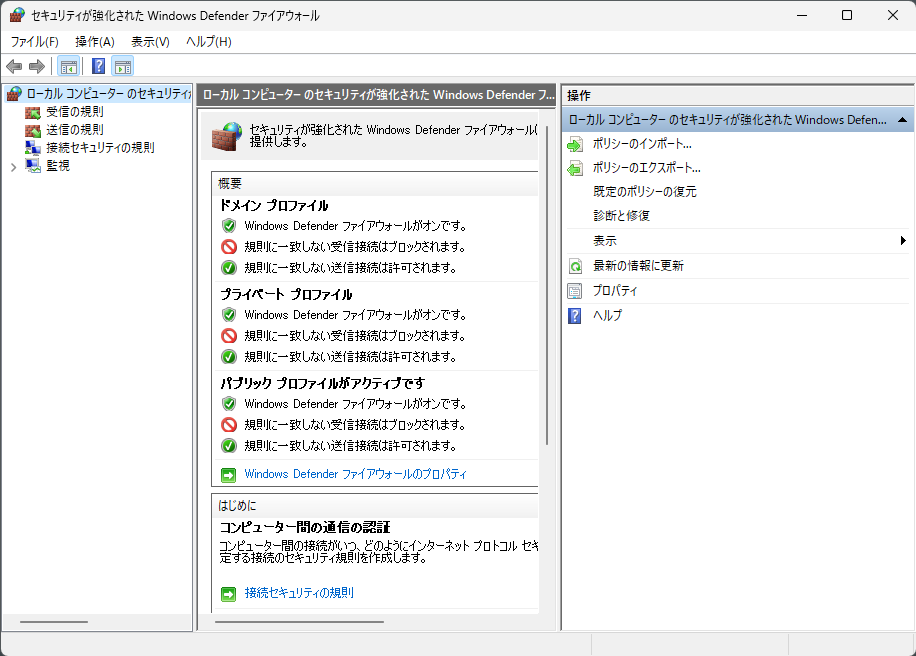Click the ポリシーのインポート green arrow icon

[575, 144]
